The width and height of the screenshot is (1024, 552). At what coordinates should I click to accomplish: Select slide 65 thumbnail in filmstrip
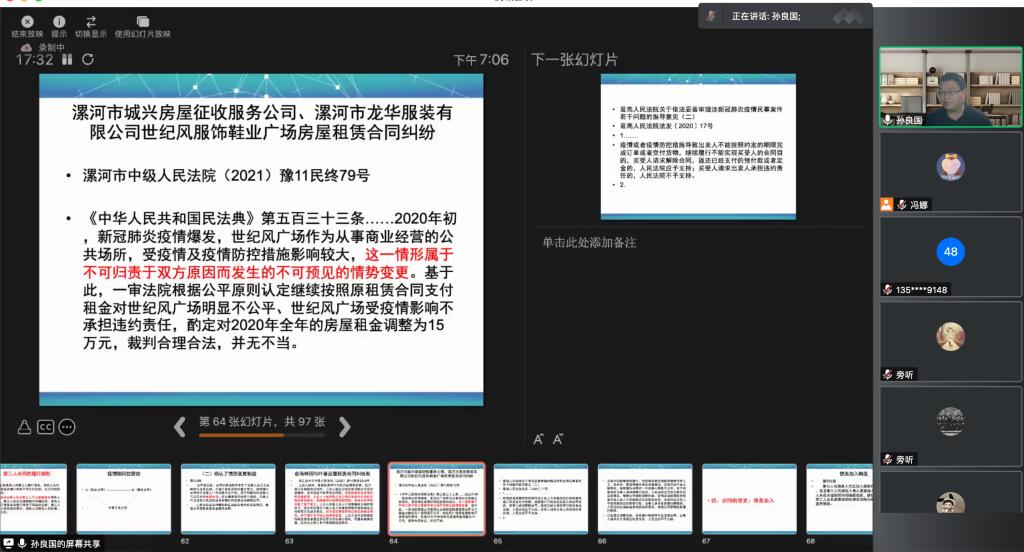point(540,498)
